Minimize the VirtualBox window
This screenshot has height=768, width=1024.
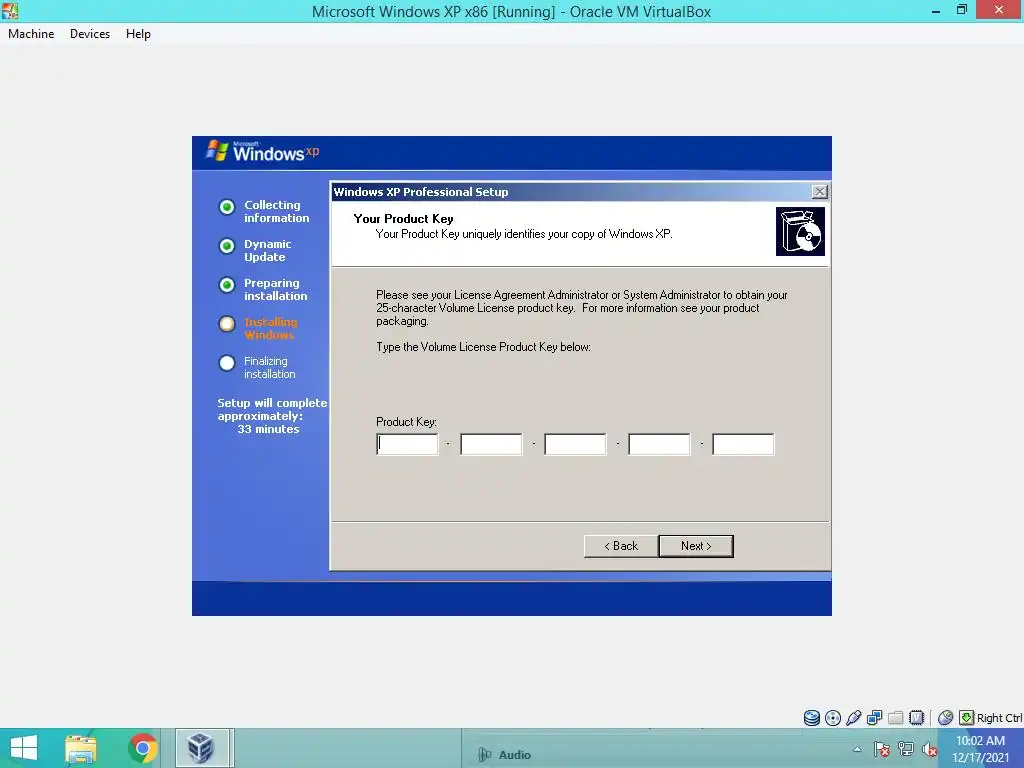[x=935, y=10]
